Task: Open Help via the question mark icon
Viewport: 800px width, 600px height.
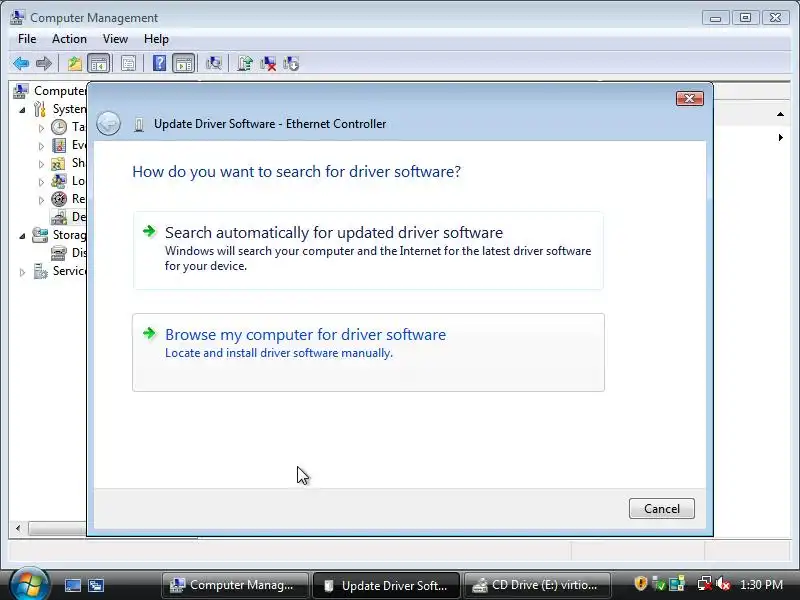Action: (159, 64)
